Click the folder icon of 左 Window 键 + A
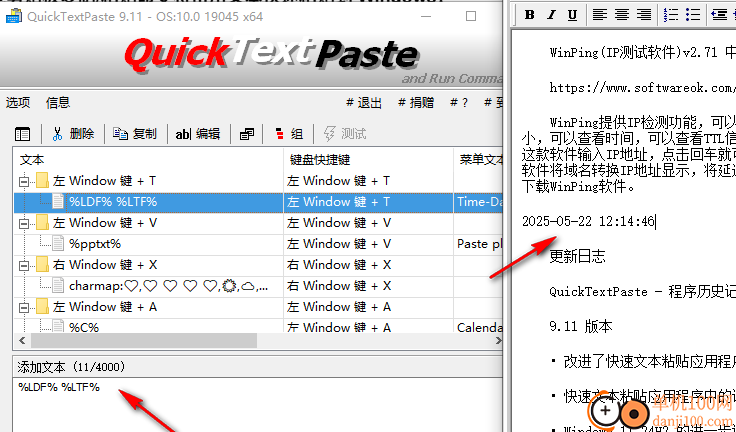736x432 pixels. [43, 307]
